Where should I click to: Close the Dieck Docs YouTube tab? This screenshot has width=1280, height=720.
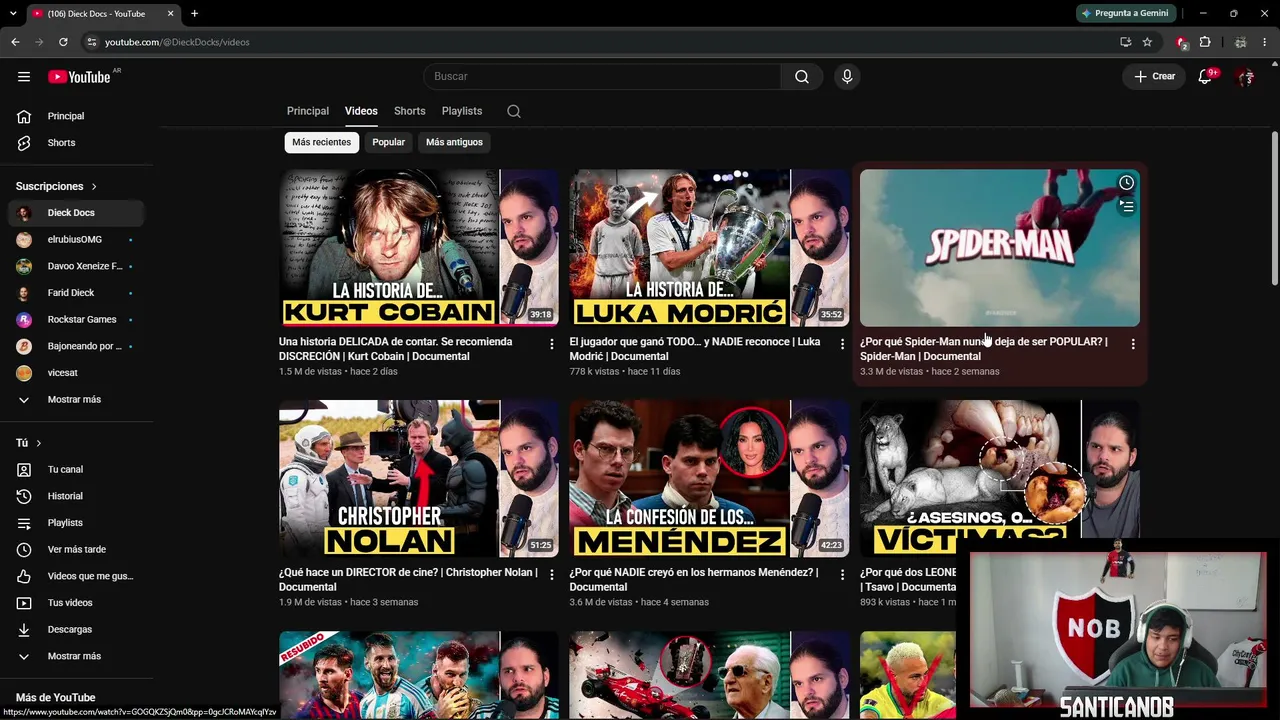pos(170,14)
